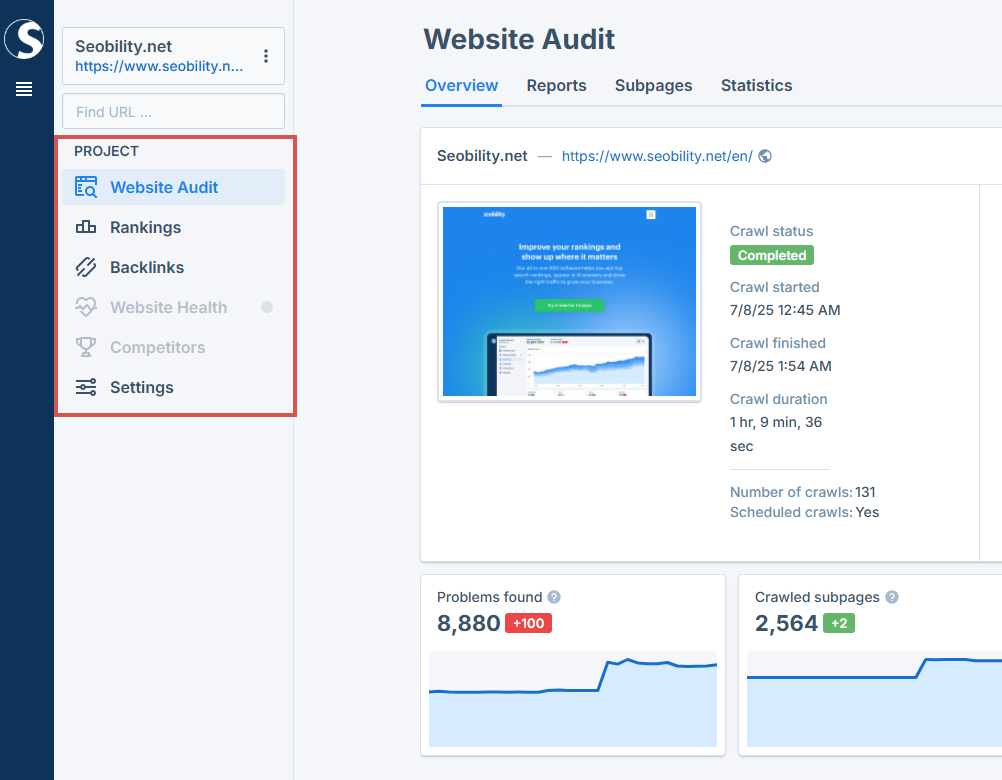Click the Website Health heart icon
The height and width of the screenshot is (780, 1002).
coord(86,307)
